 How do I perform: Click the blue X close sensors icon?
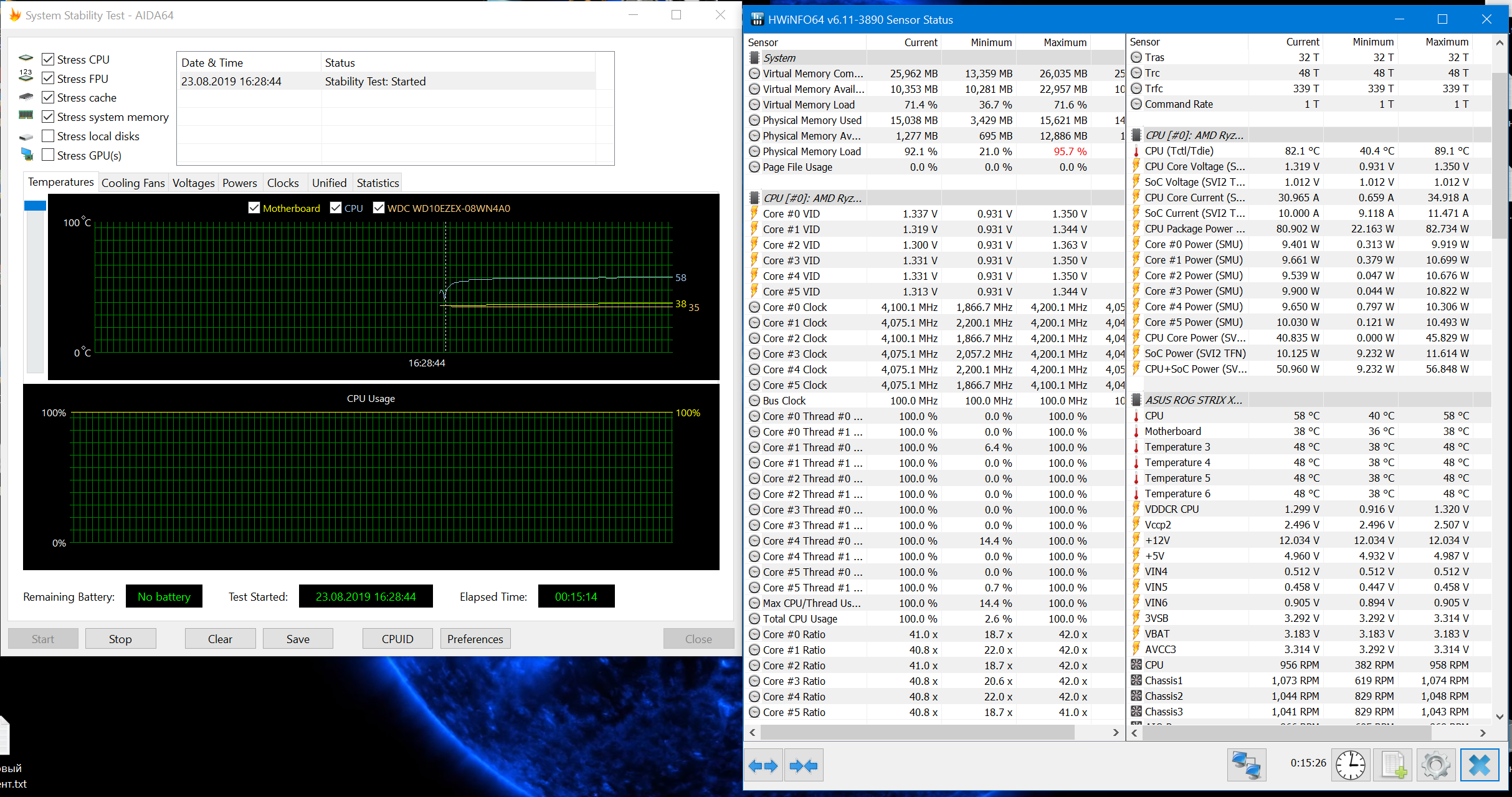click(x=1479, y=765)
